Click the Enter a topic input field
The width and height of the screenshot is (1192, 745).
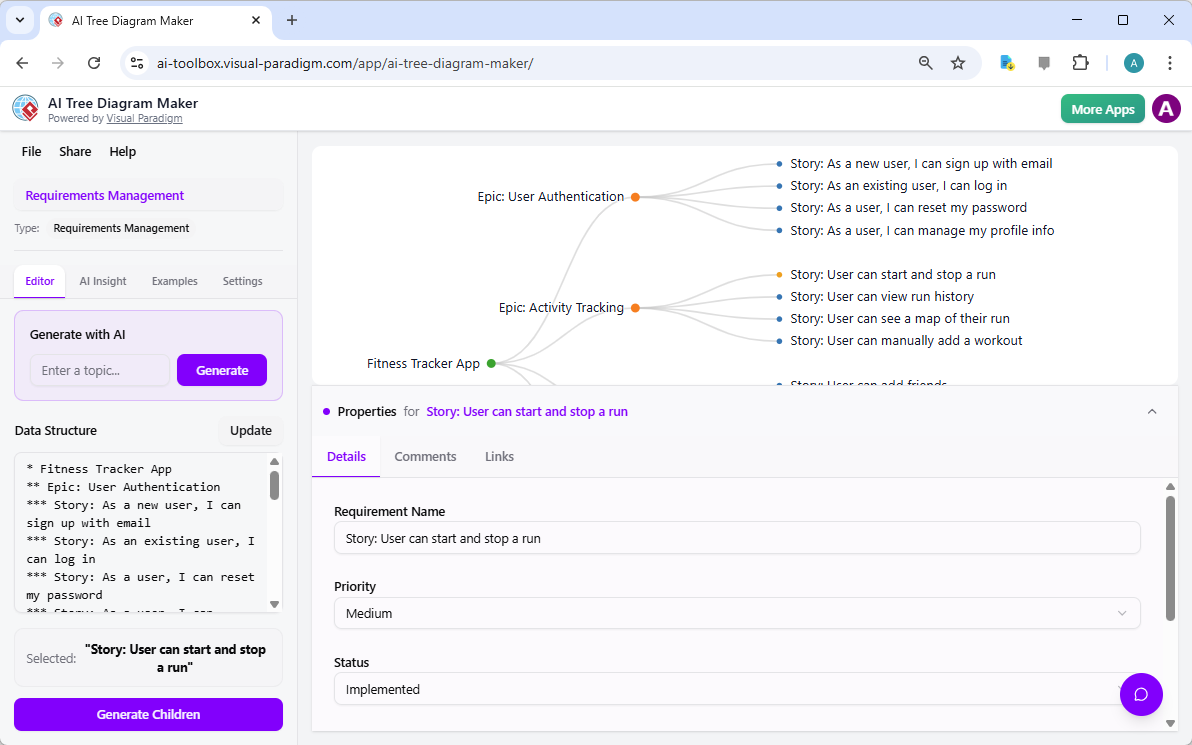point(100,370)
